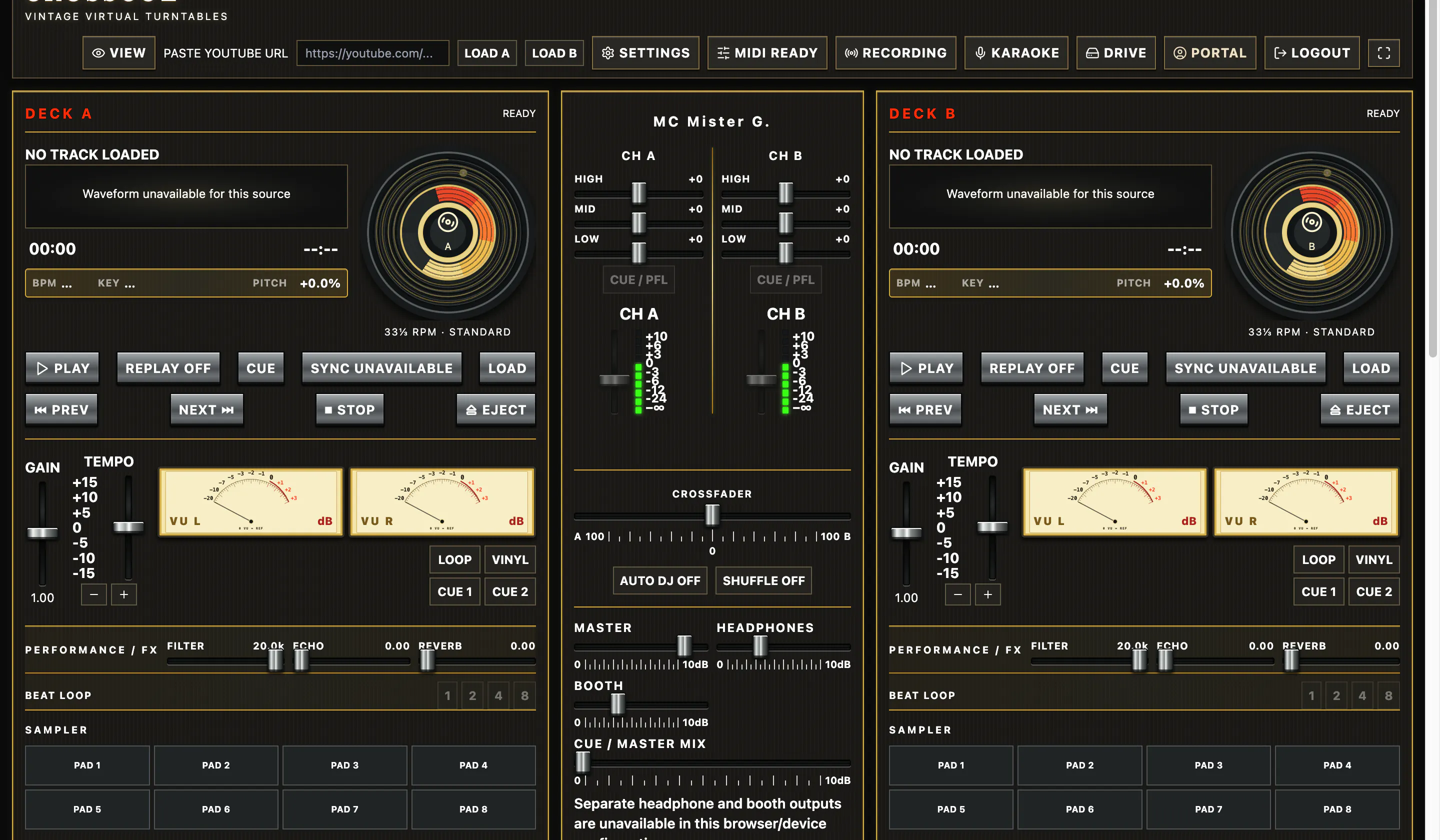This screenshot has height=840, width=1440.
Task: Increase Deck B tempo with plus button
Action: tap(987, 594)
